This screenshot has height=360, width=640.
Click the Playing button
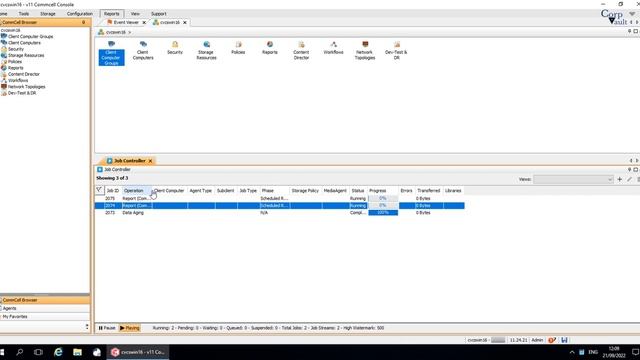(x=130, y=328)
